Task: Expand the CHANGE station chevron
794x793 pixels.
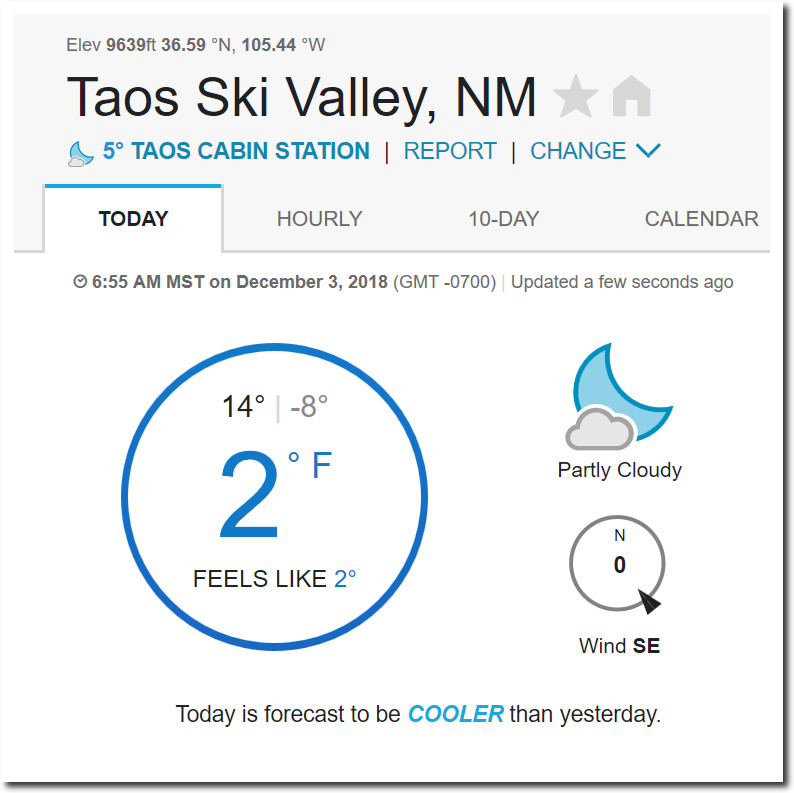Action: 648,150
